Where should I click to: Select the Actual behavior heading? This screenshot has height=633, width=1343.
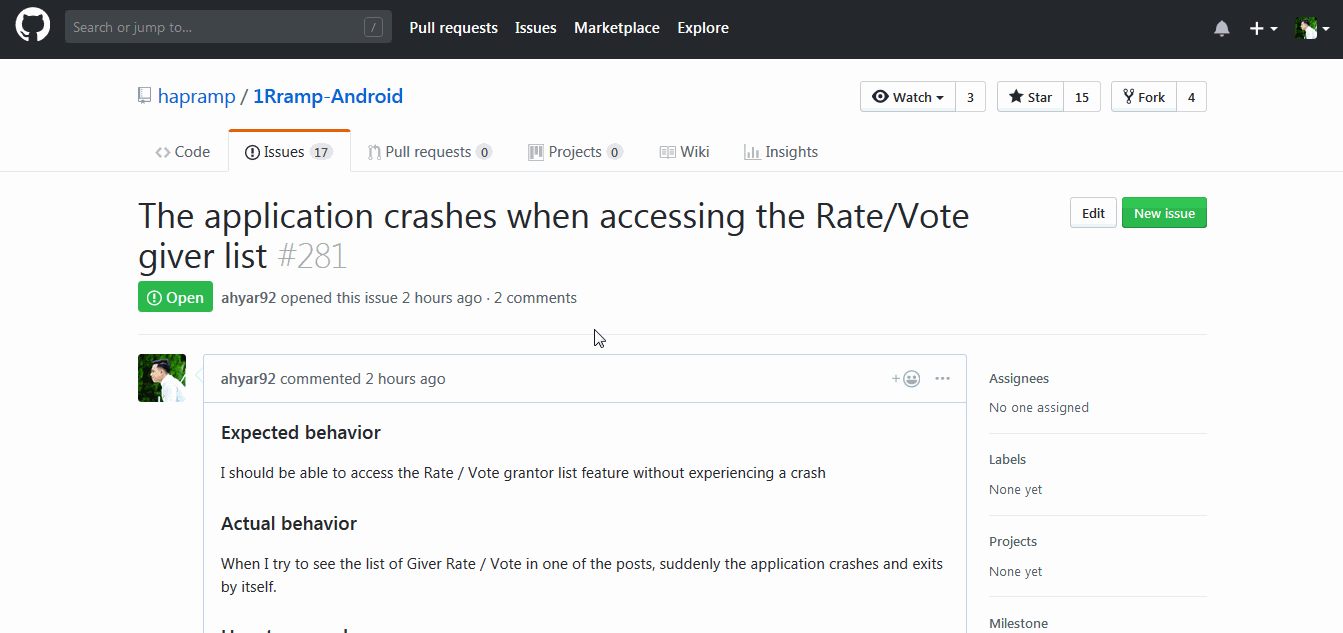tap(289, 524)
